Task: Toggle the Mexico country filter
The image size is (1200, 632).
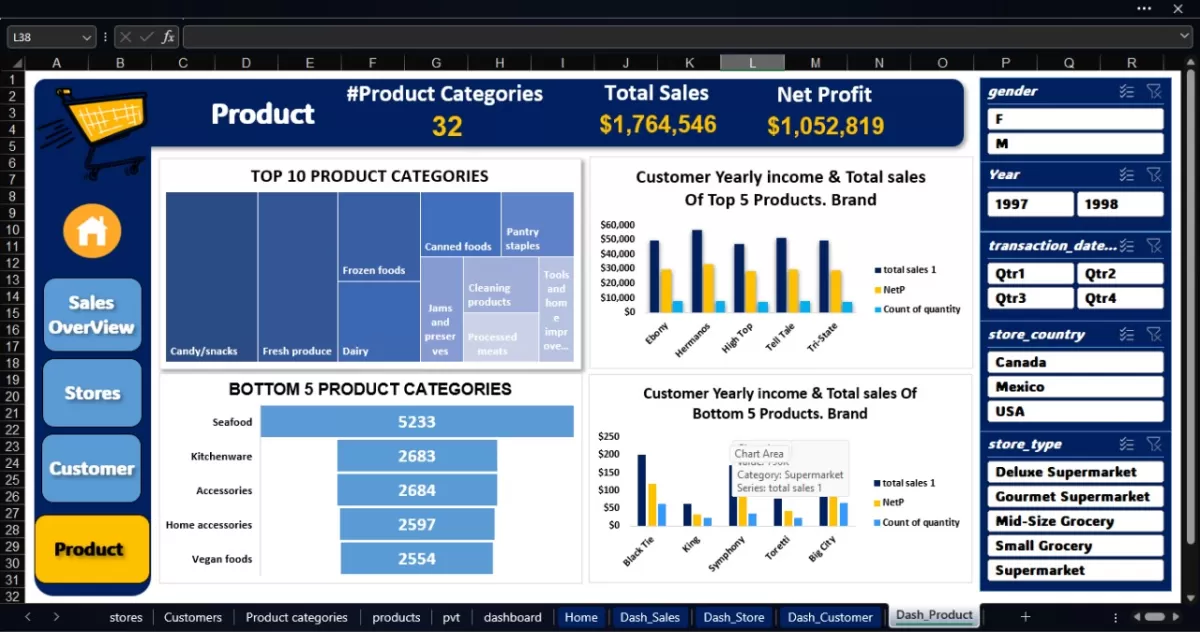Action: pos(1075,387)
